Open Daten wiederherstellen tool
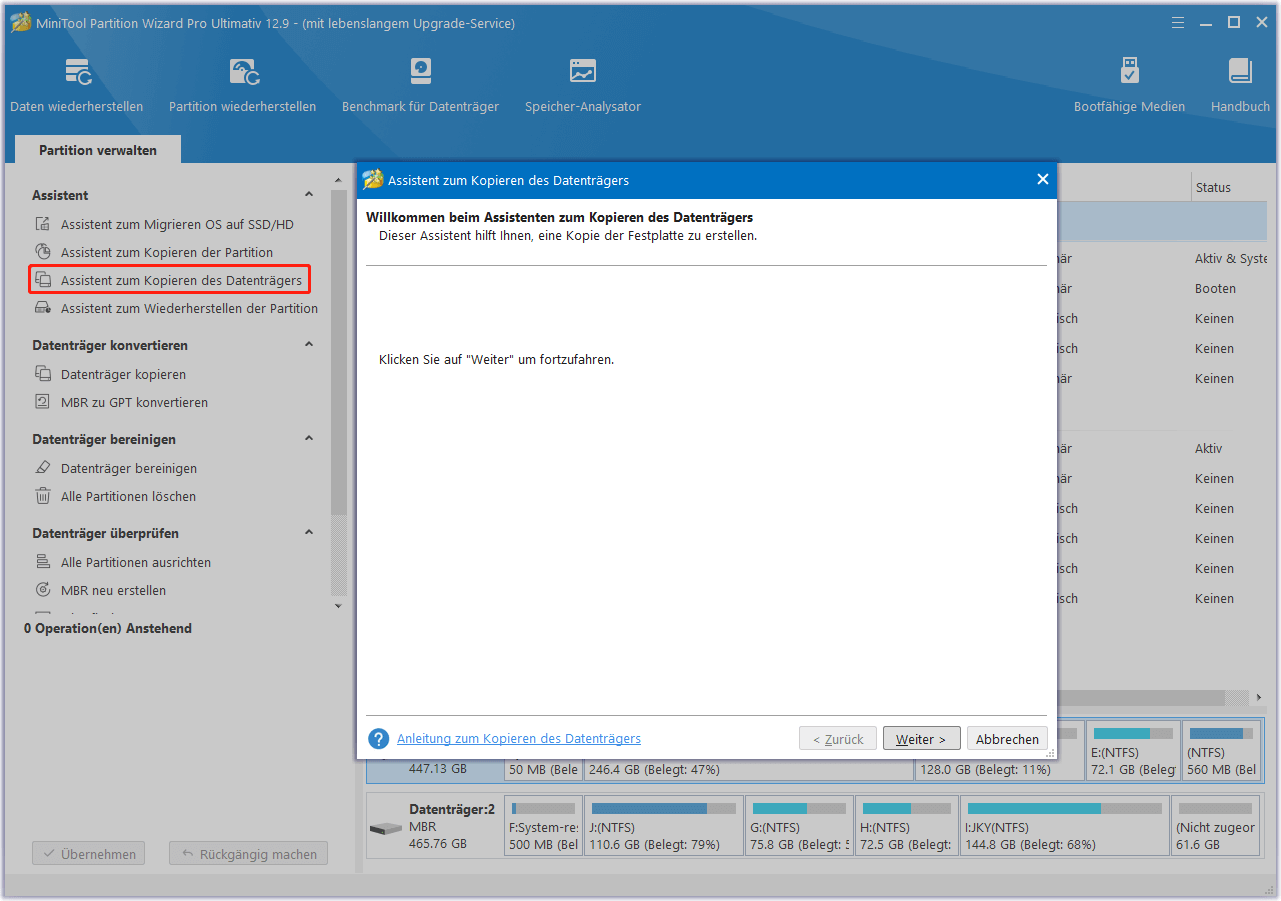Viewport: 1281px width, 901px height. (x=77, y=85)
